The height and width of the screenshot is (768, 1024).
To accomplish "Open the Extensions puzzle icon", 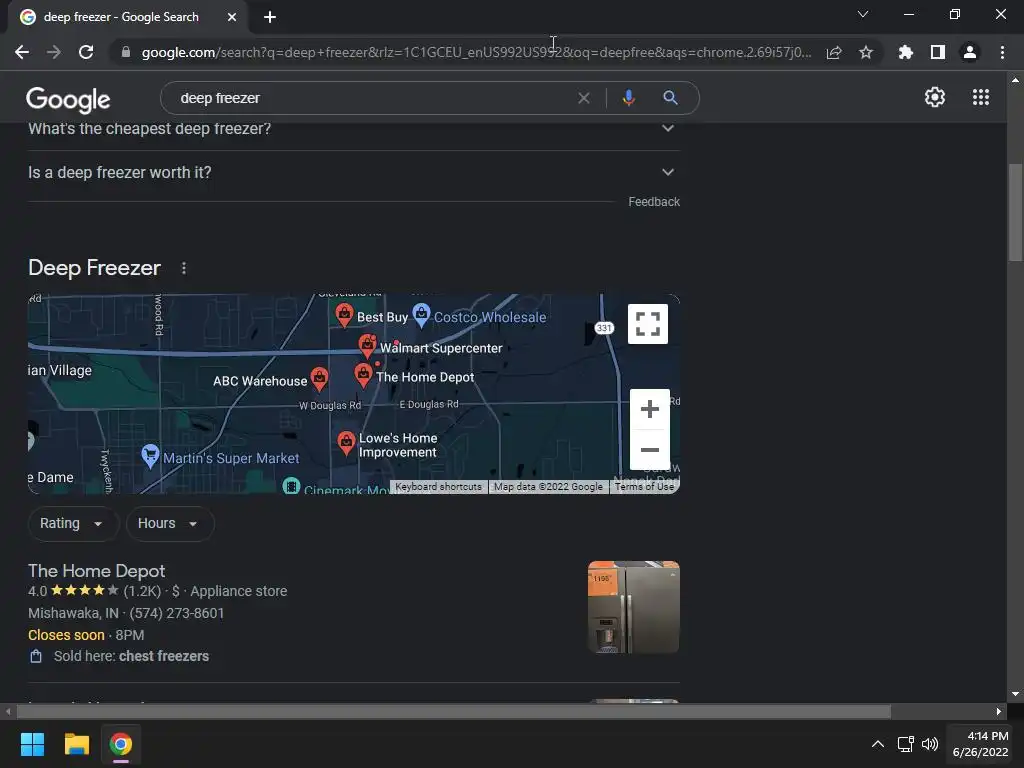I will tap(906, 52).
